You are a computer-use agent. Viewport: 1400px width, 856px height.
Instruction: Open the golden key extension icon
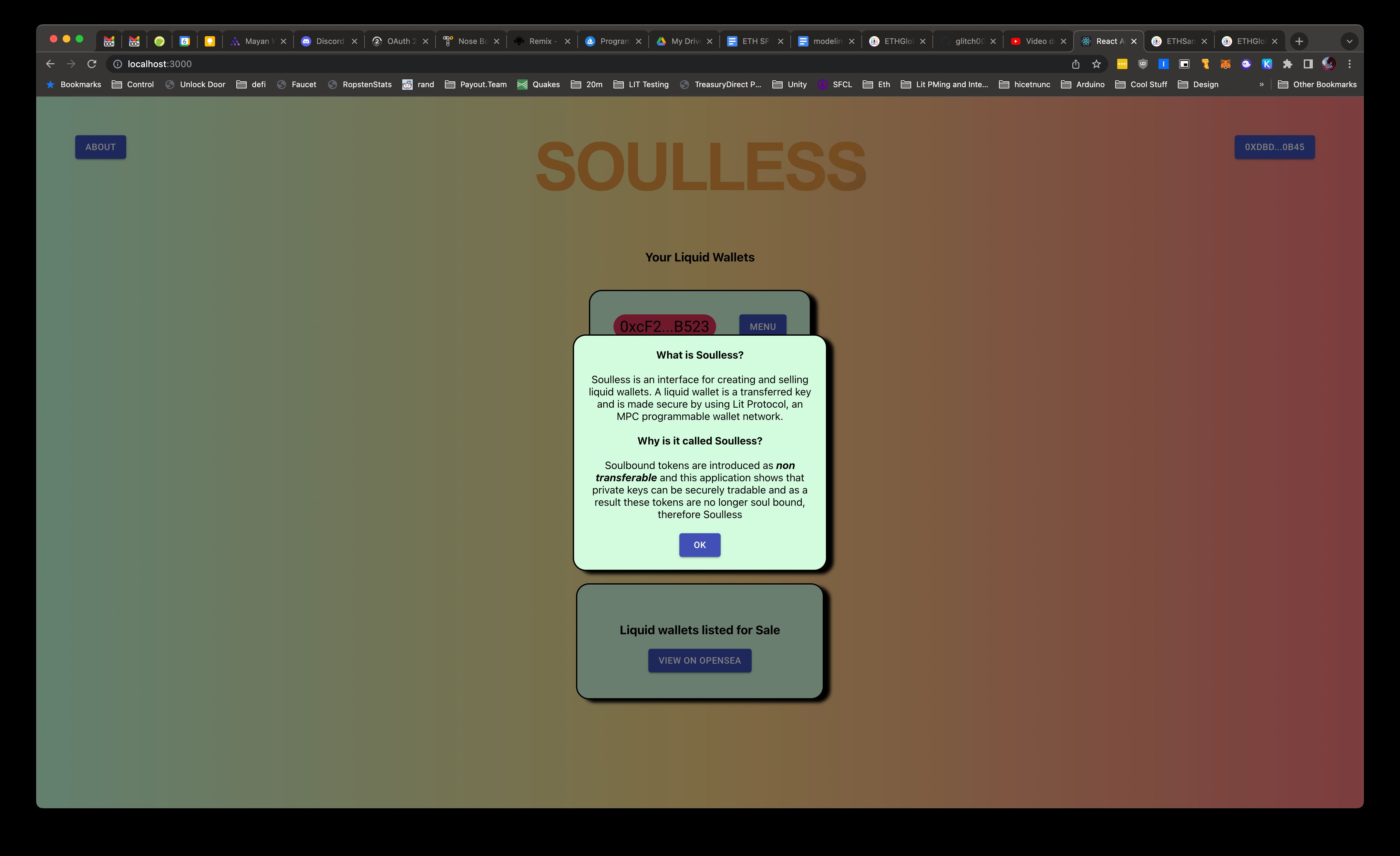point(1205,64)
